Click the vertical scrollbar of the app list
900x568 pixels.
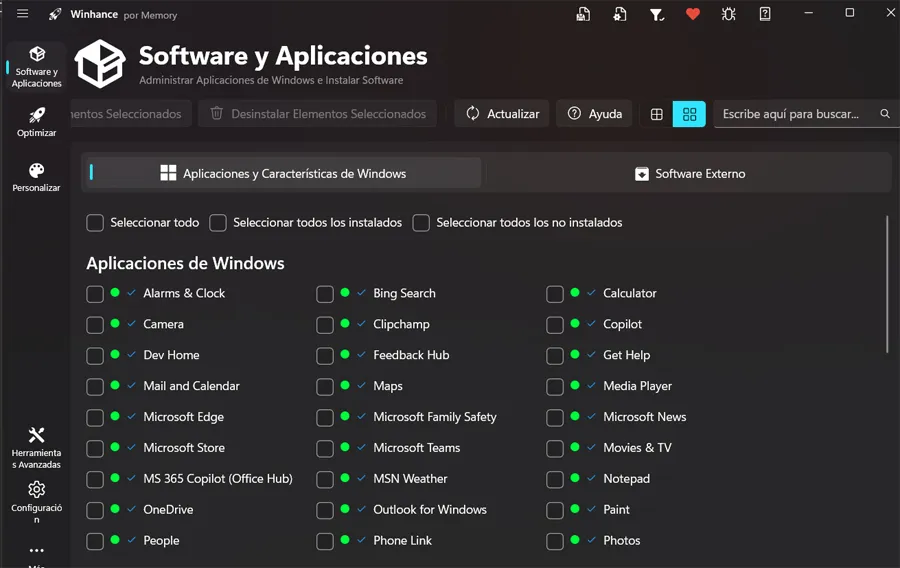tap(887, 284)
